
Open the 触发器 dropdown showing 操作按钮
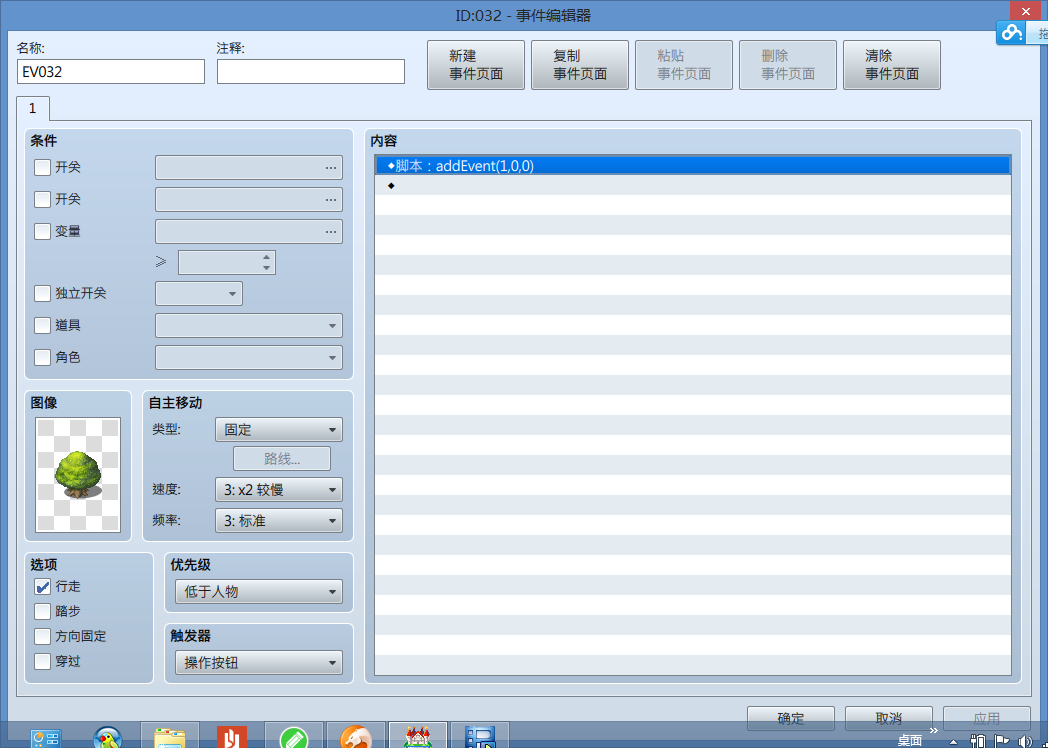[259, 663]
